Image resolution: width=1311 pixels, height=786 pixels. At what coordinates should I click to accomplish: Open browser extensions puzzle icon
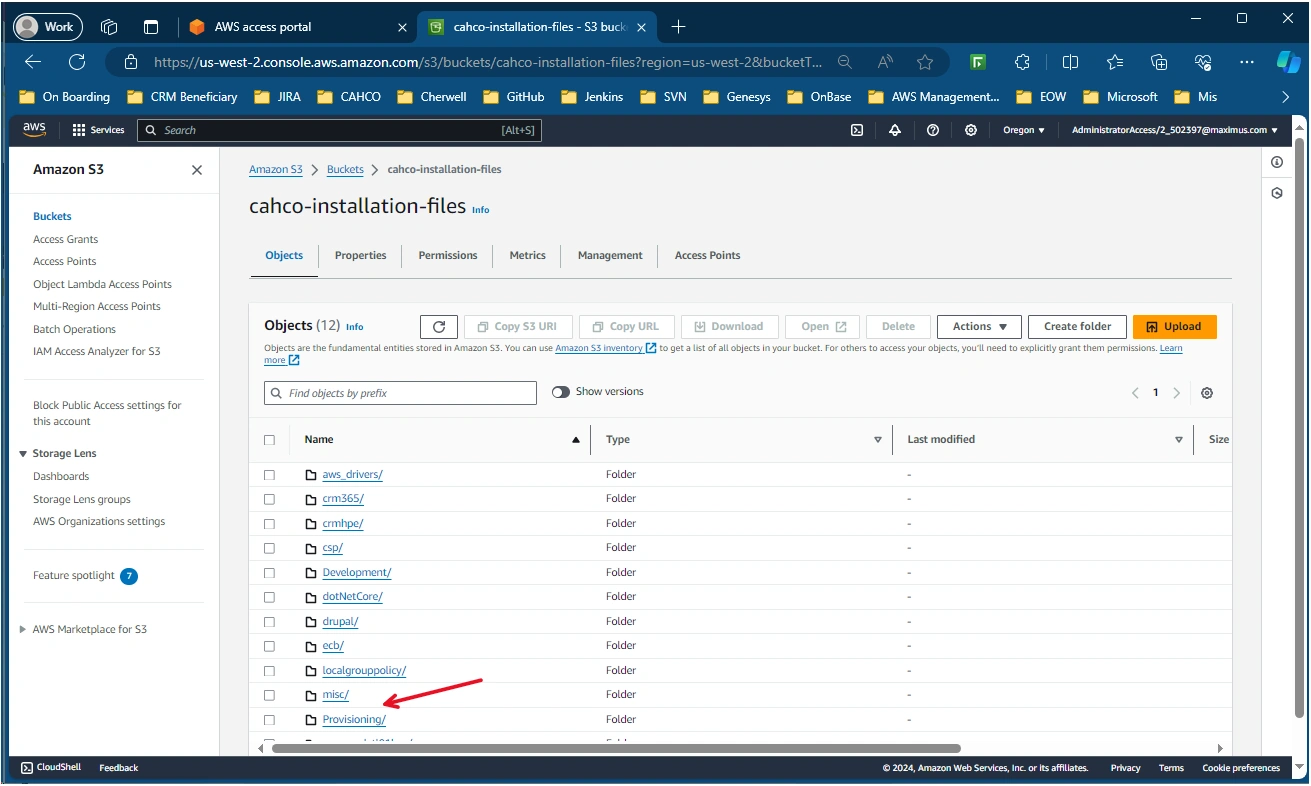1022,62
